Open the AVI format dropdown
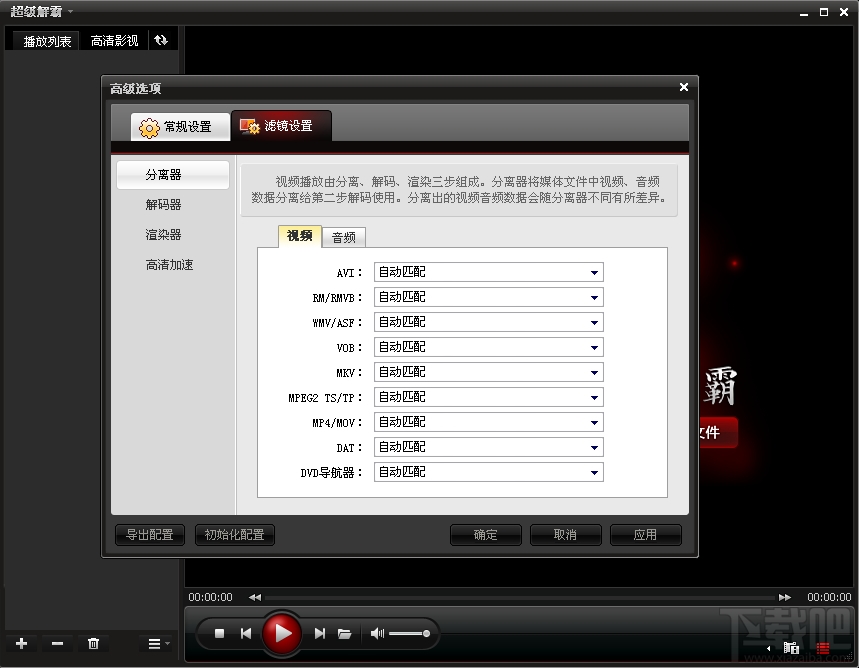859x668 pixels. (595, 271)
